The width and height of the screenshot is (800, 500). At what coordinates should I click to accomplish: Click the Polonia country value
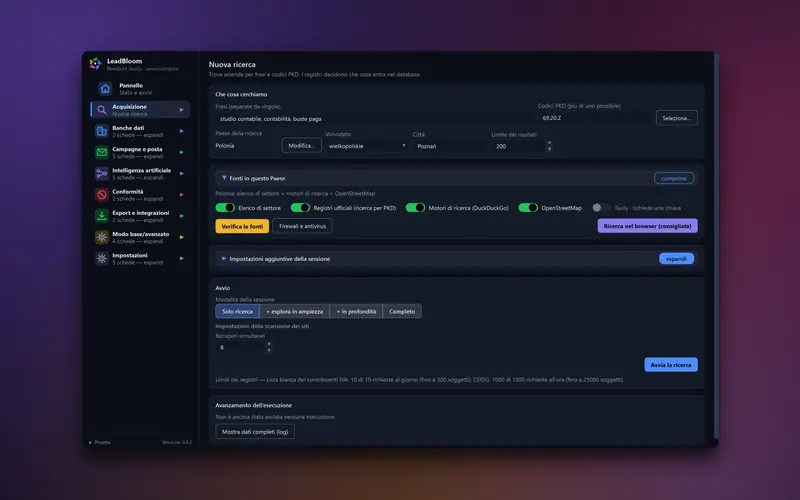(224, 145)
